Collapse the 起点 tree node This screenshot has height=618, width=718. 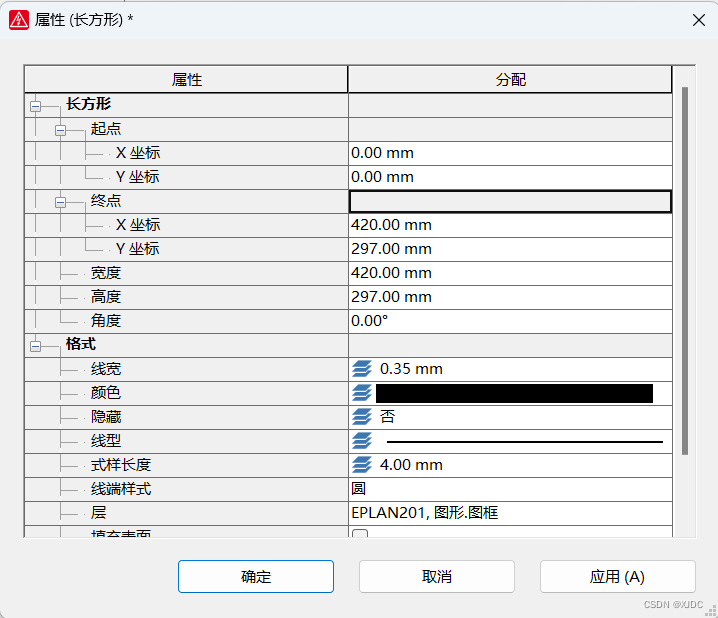pos(60,129)
